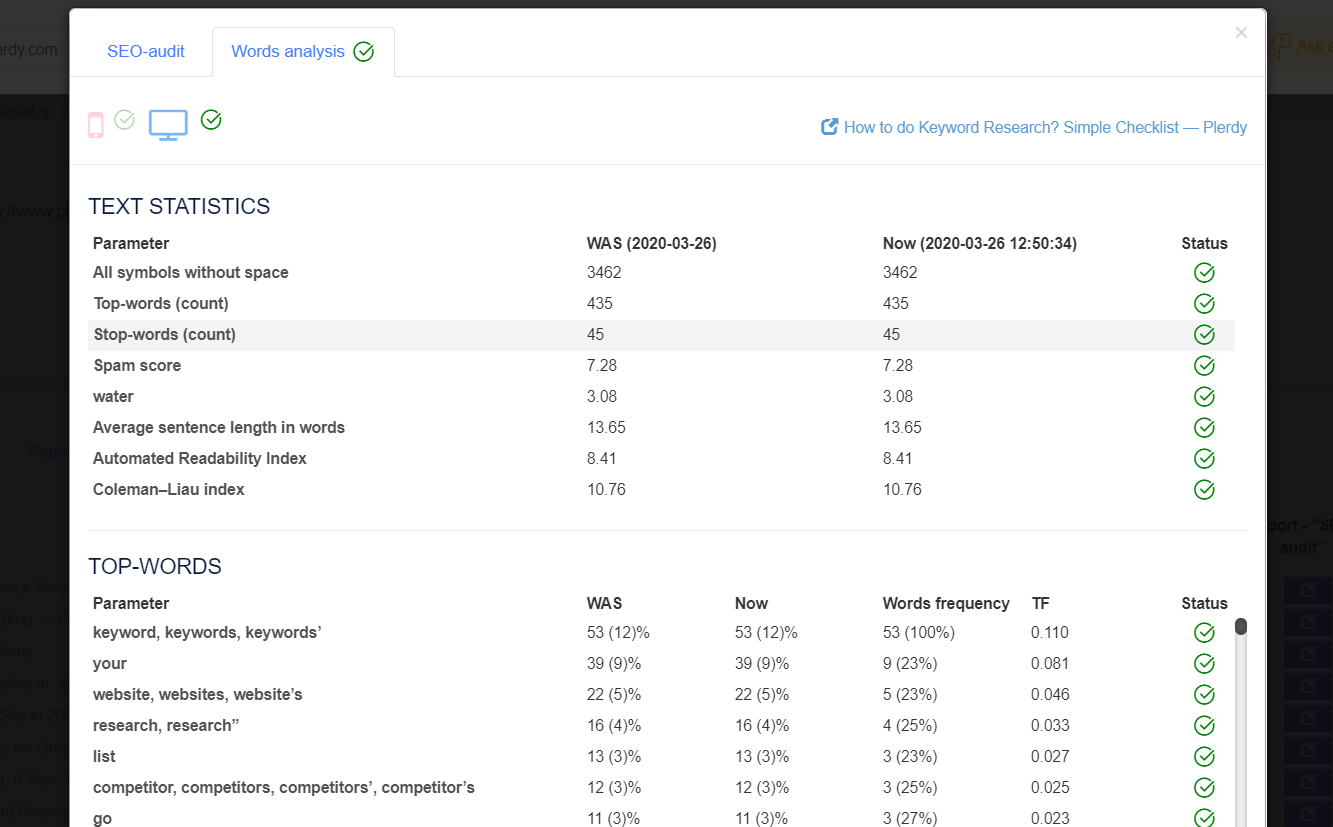Select the 'keyword, keywords, keywords’' row
Screen dimensions: 1333x827
207,632
